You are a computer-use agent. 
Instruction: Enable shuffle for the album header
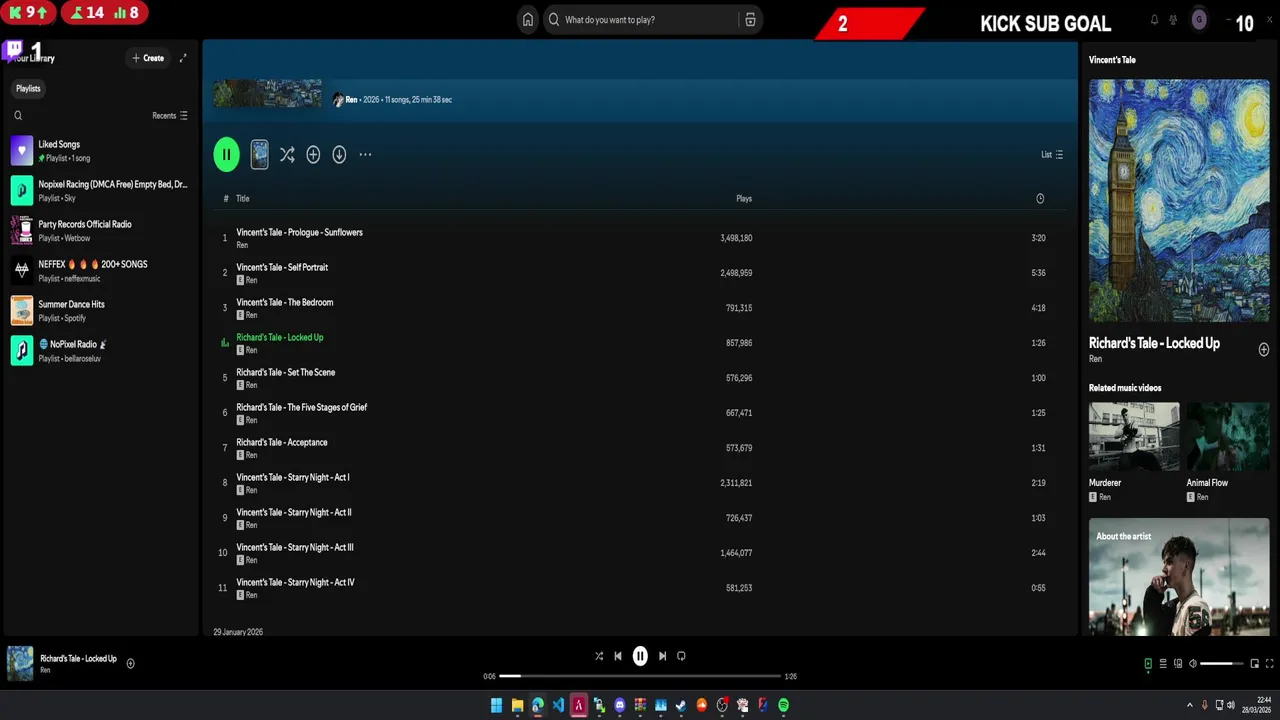click(x=287, y=155)
